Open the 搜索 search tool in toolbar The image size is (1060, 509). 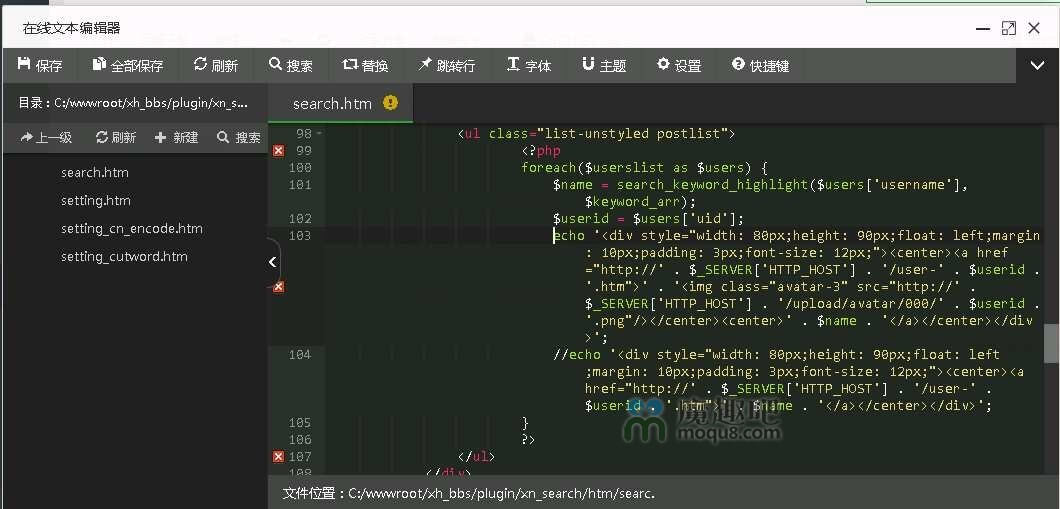click(x=291, y=66)
